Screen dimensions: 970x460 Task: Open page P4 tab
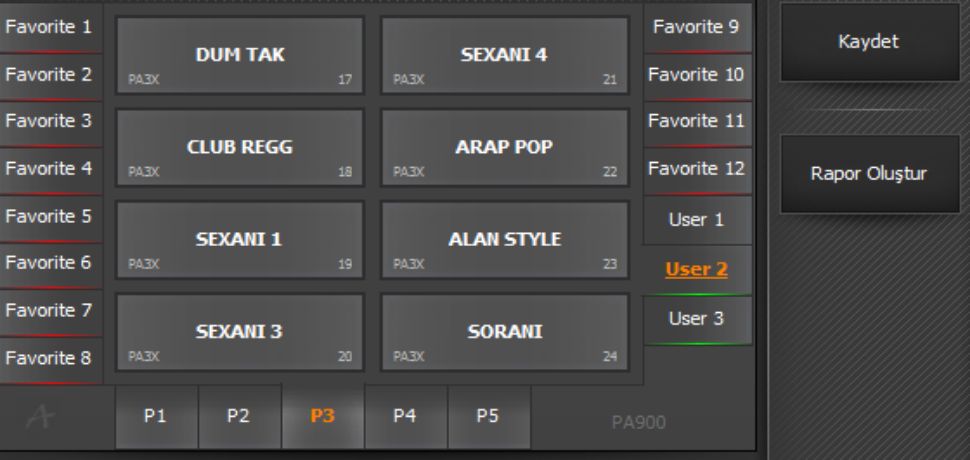click(x=405, y=416)
